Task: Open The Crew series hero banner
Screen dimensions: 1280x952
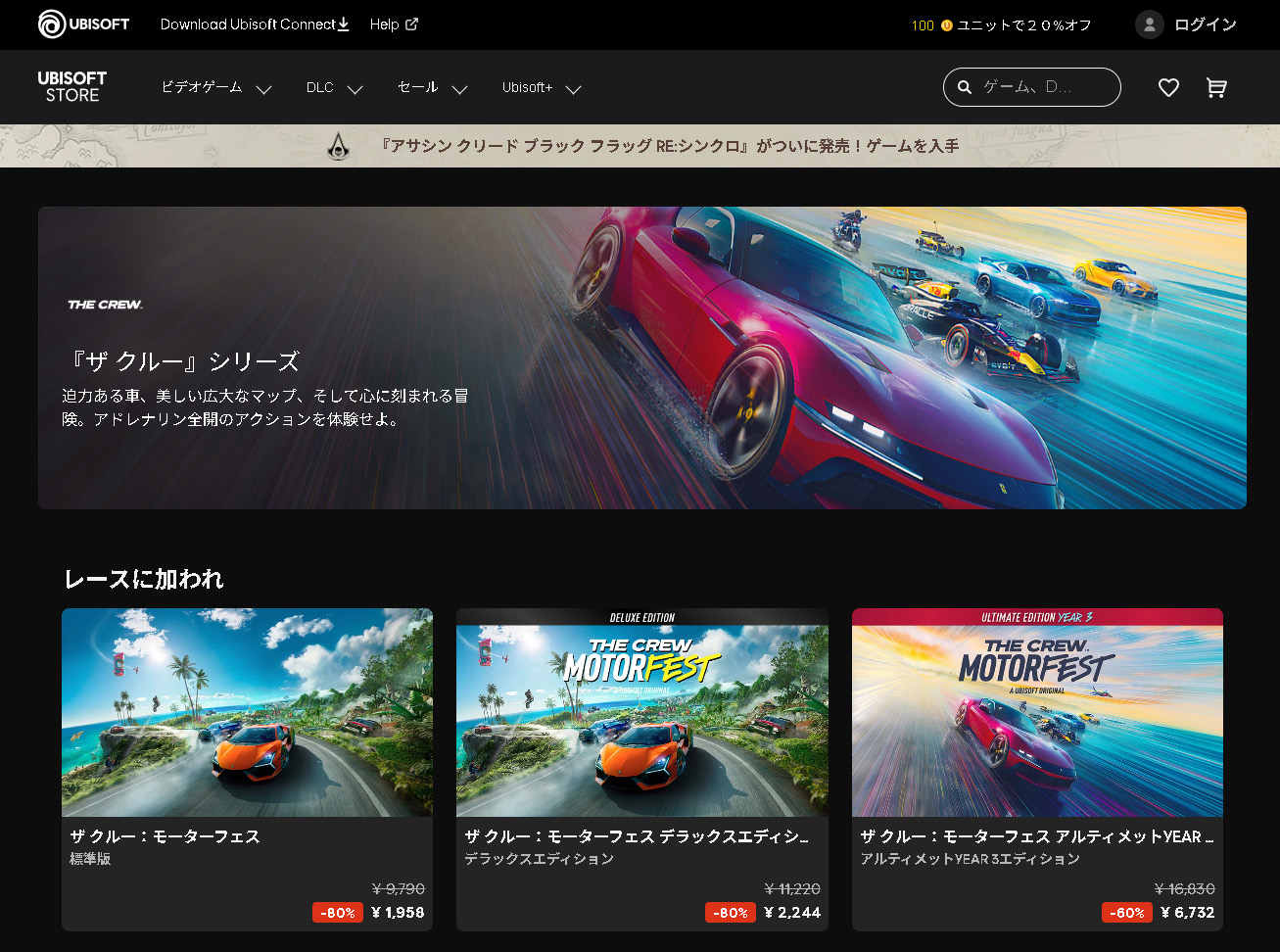Action: (642, 357)
